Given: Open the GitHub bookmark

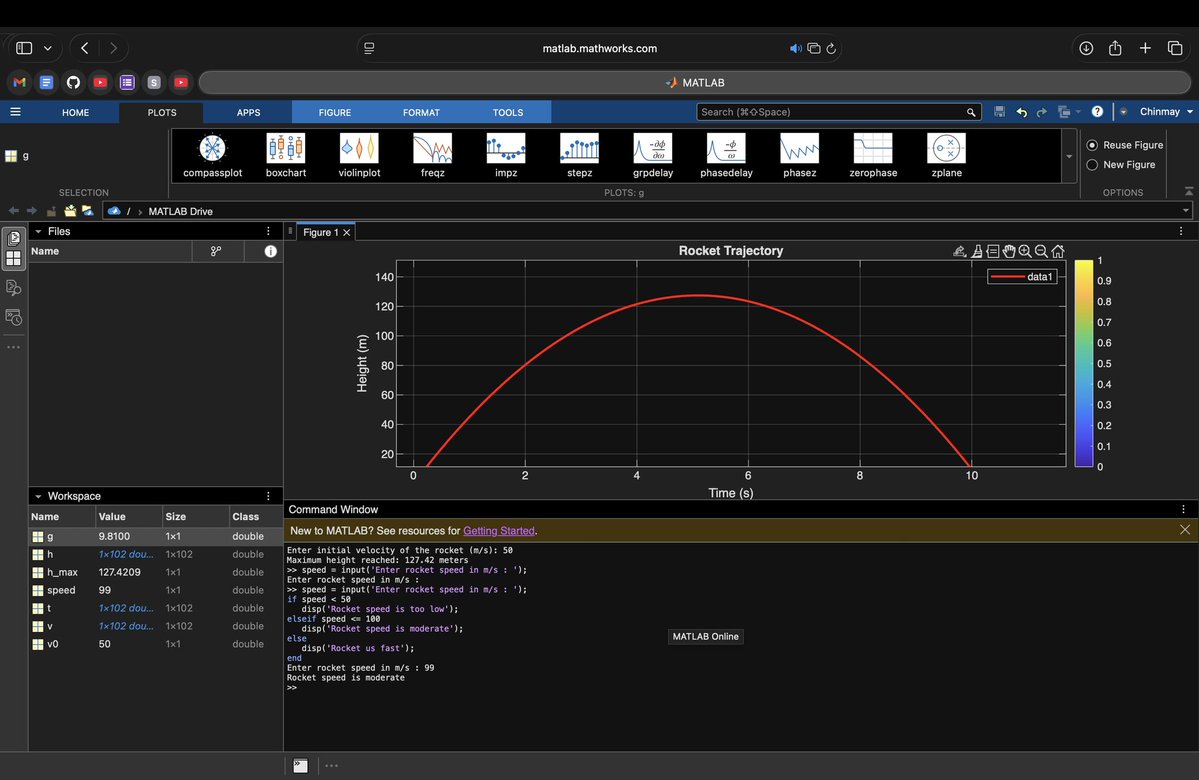Looking at the screenshot, I should coord(73,82).
